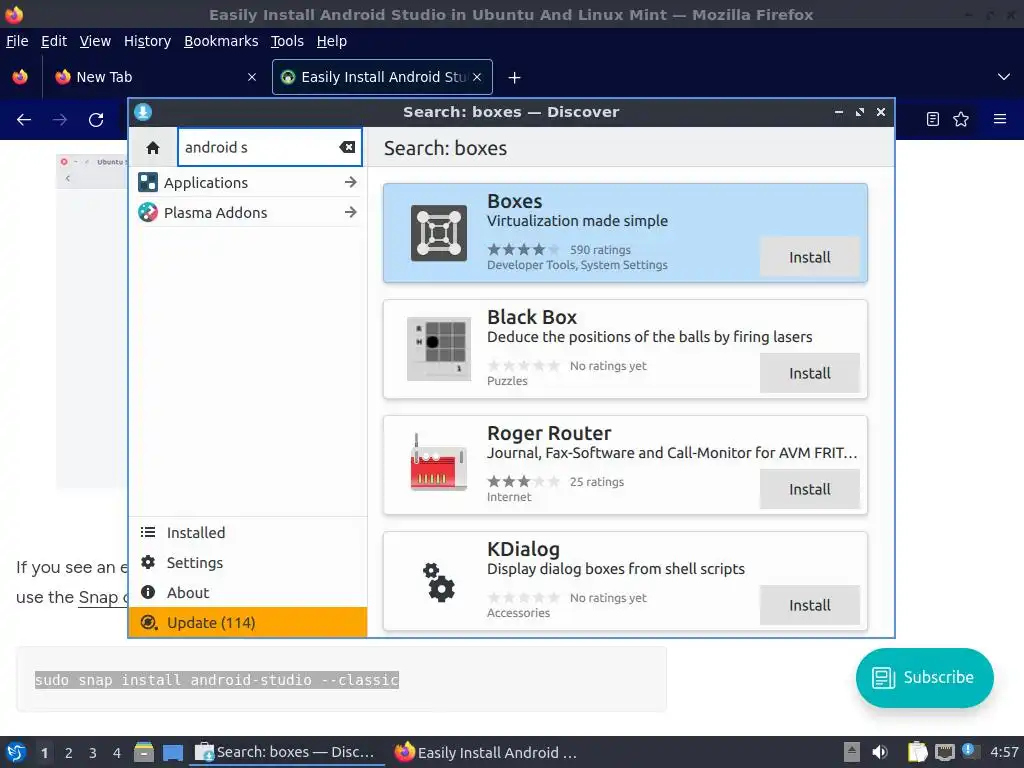The width and height of the screenshot is (1024, 768).
Task: Open the taskbar start menu launcher
Action: click(16, 752)
